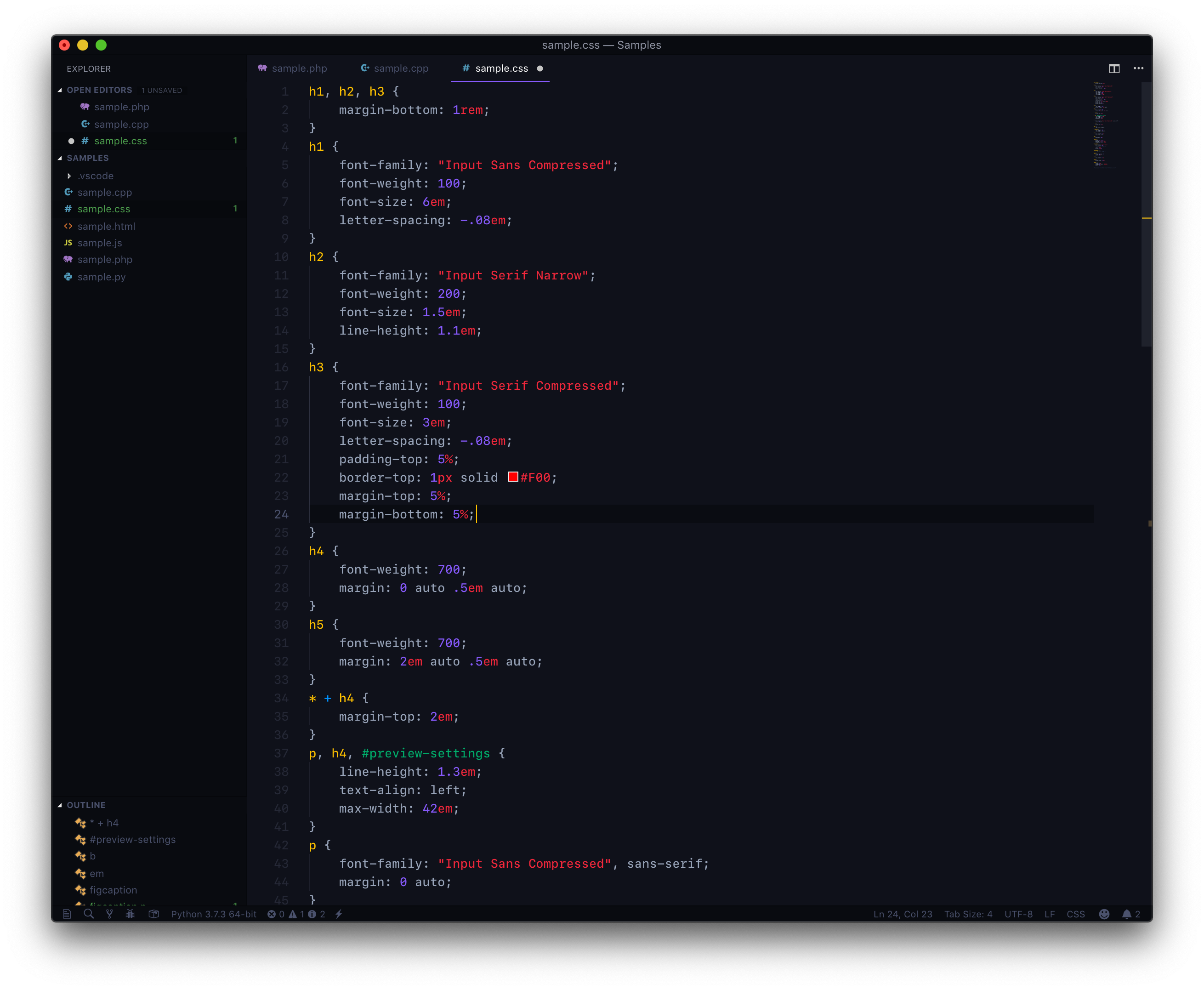Click the split editor icon
Image resolution: width=1204 pixels, height=990 pixels.
(1114, 68)
